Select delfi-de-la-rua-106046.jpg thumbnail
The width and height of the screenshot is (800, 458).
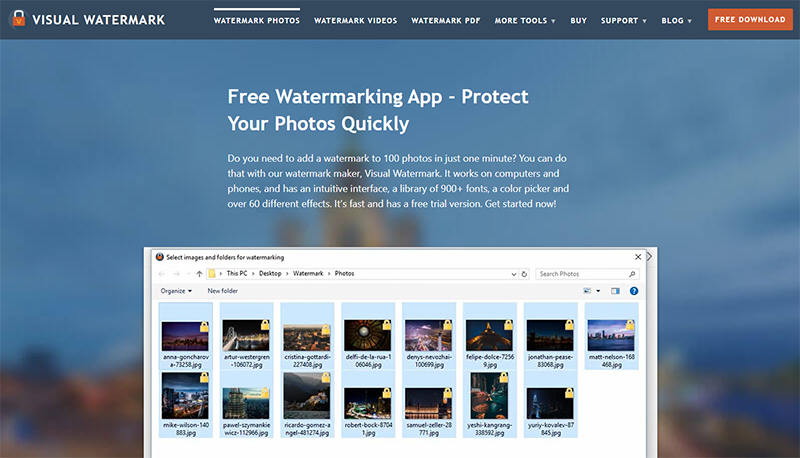pos(368,336)
